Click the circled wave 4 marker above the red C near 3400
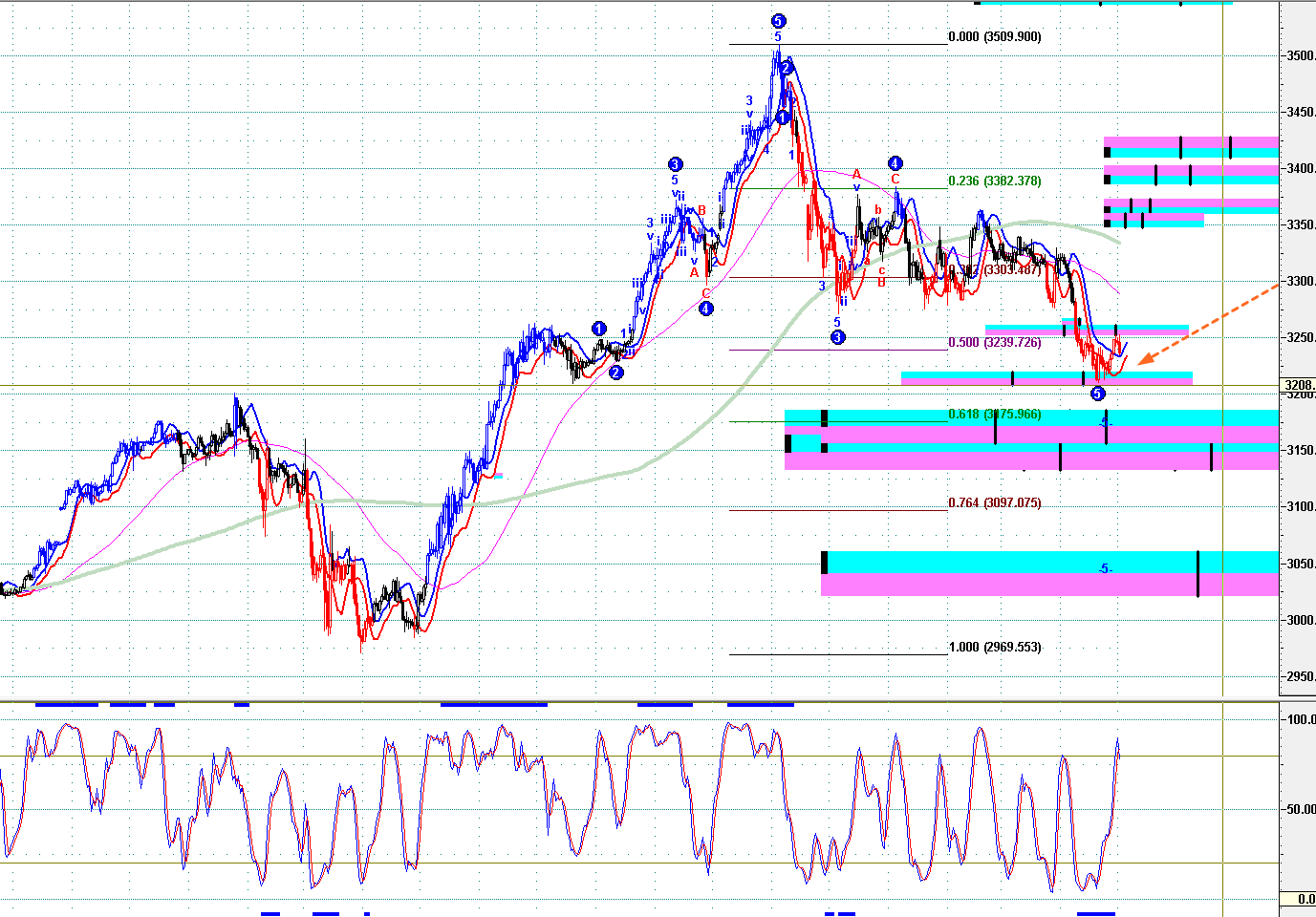Viewport: 1316px width, 917px height. (x=895, y=163)
